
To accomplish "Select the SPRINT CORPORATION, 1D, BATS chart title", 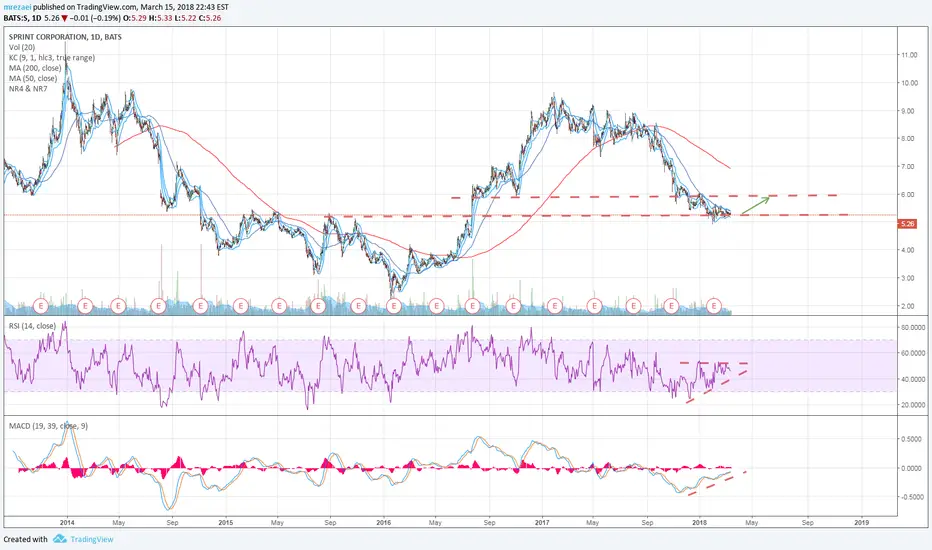I will coord(65,37).
